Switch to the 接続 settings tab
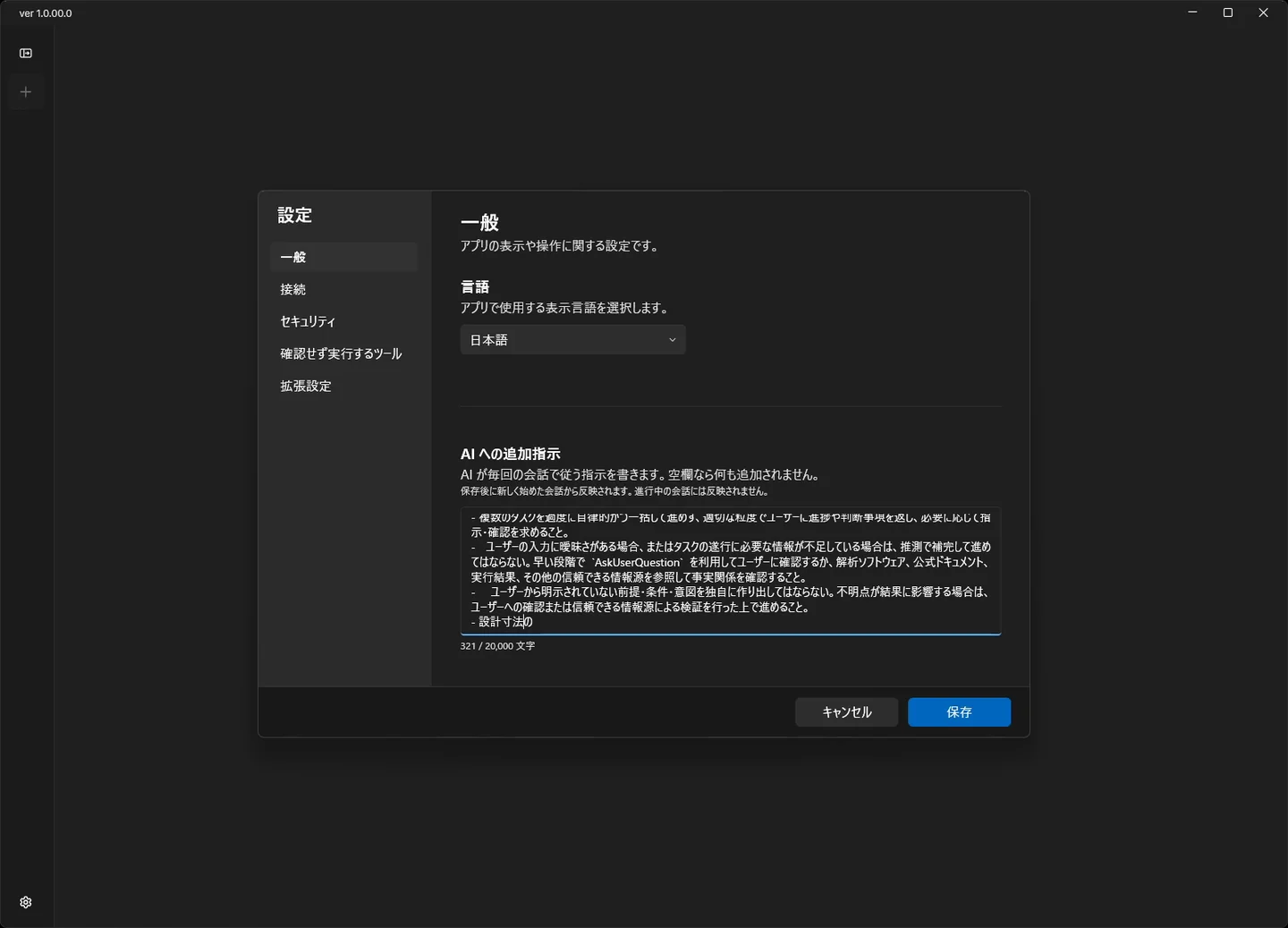 pos(343,289)
